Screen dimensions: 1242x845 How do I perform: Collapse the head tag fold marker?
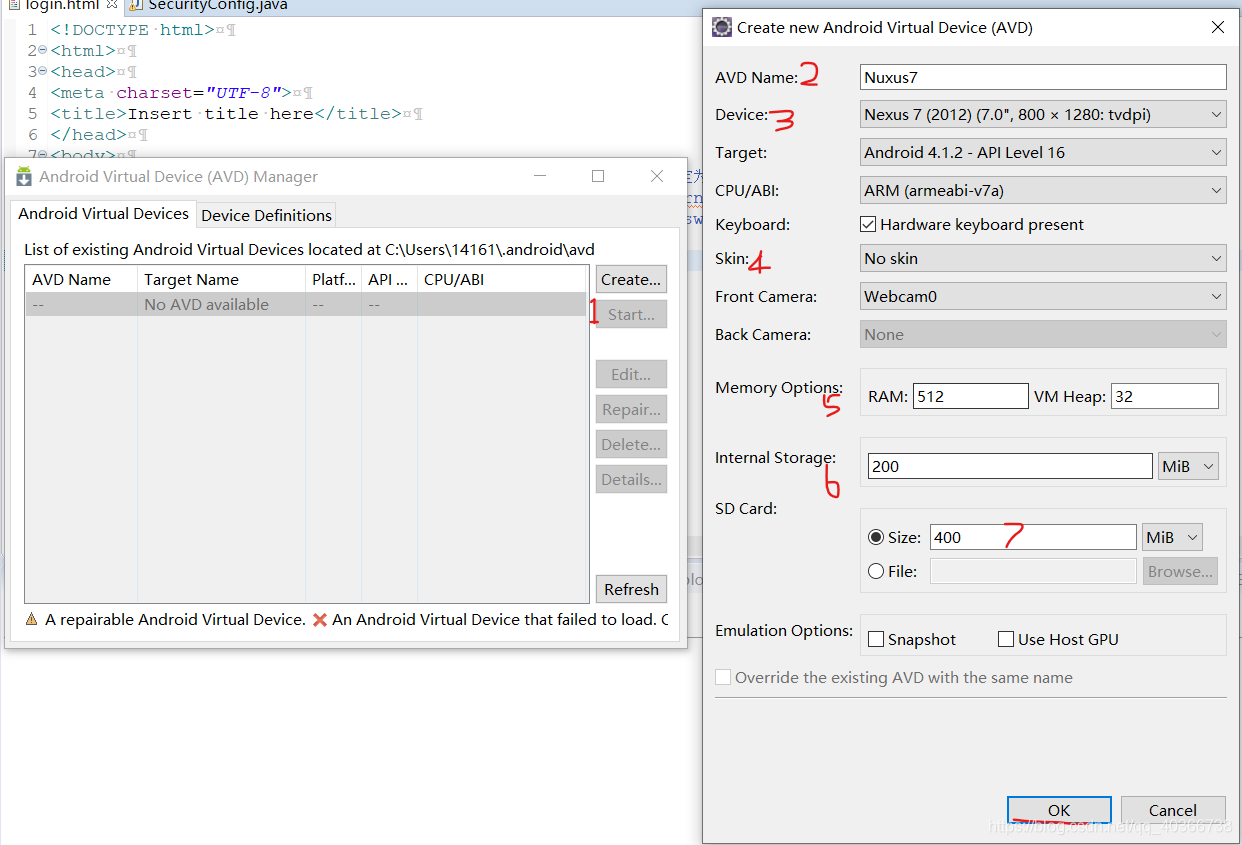43,72
